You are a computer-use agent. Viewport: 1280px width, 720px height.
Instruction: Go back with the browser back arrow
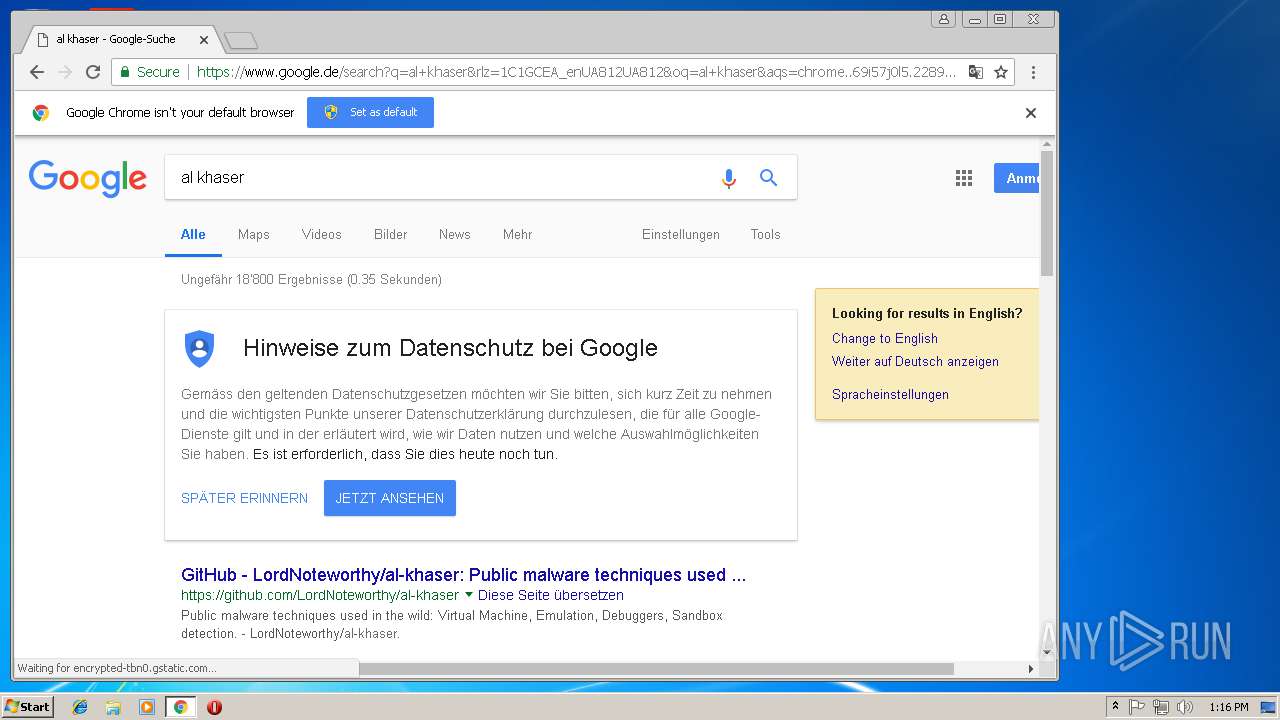37,72
